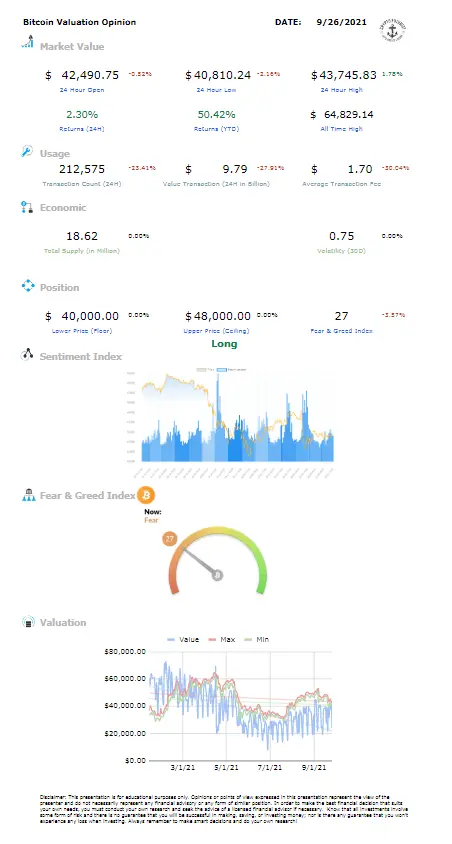
Task: Click the Total Supply value 18.62
Action: (x=82, y=236)
